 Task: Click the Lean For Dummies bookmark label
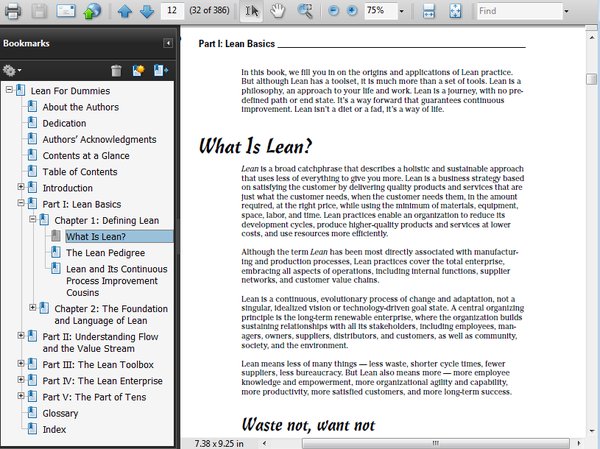click(x=70, y=91)
